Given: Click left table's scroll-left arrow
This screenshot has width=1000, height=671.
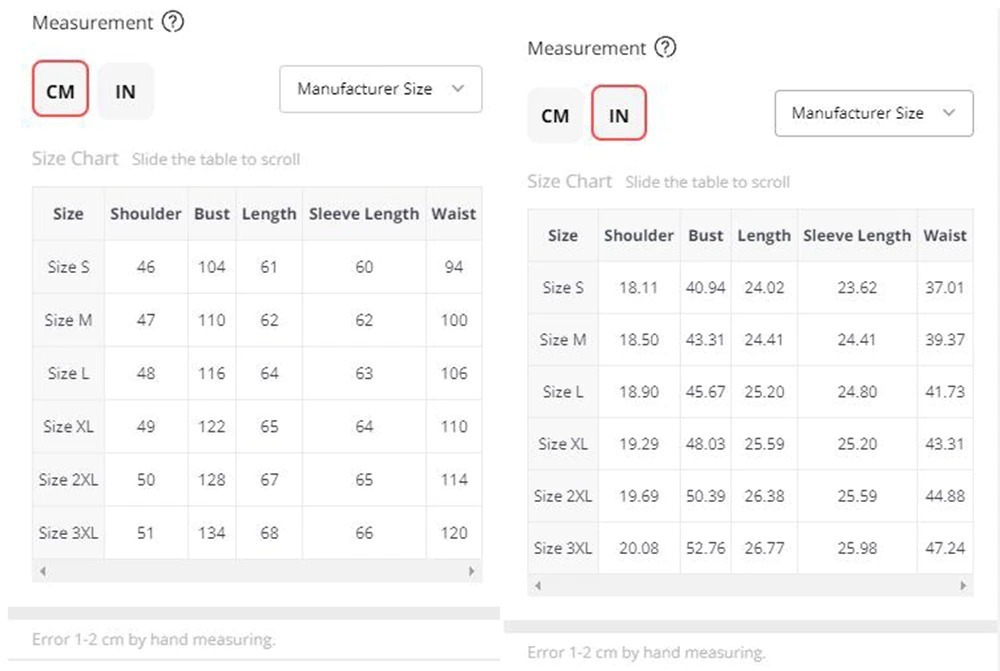Looking at the screenshot, I should tap(42, 571).
